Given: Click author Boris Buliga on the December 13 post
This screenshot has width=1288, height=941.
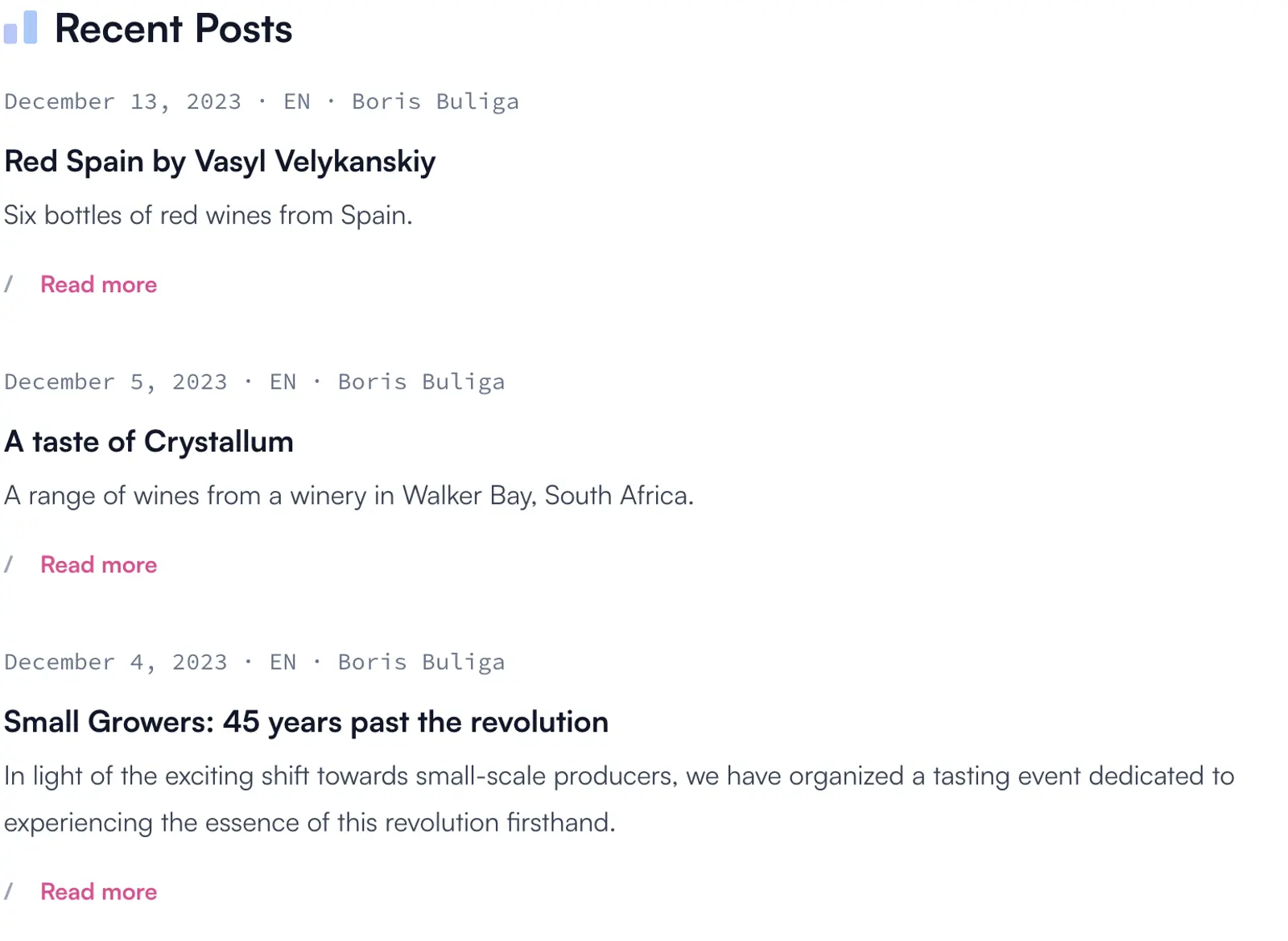Looking at the screenshot, I should [435, 101].
